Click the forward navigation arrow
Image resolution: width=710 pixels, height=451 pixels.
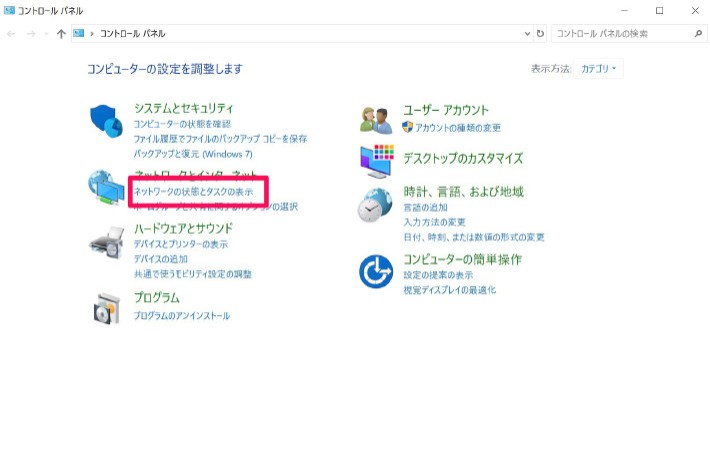tap(31, 34)
